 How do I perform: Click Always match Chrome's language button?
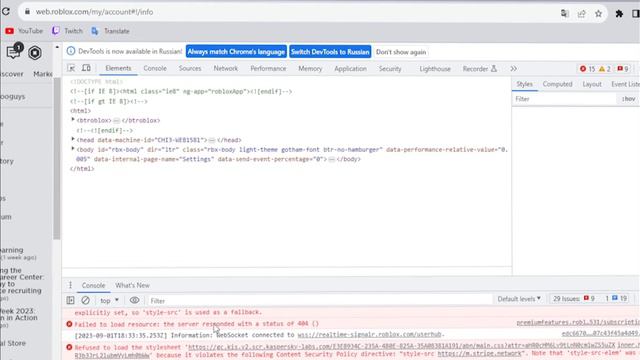pyautogui.click(x=236, y=52)
